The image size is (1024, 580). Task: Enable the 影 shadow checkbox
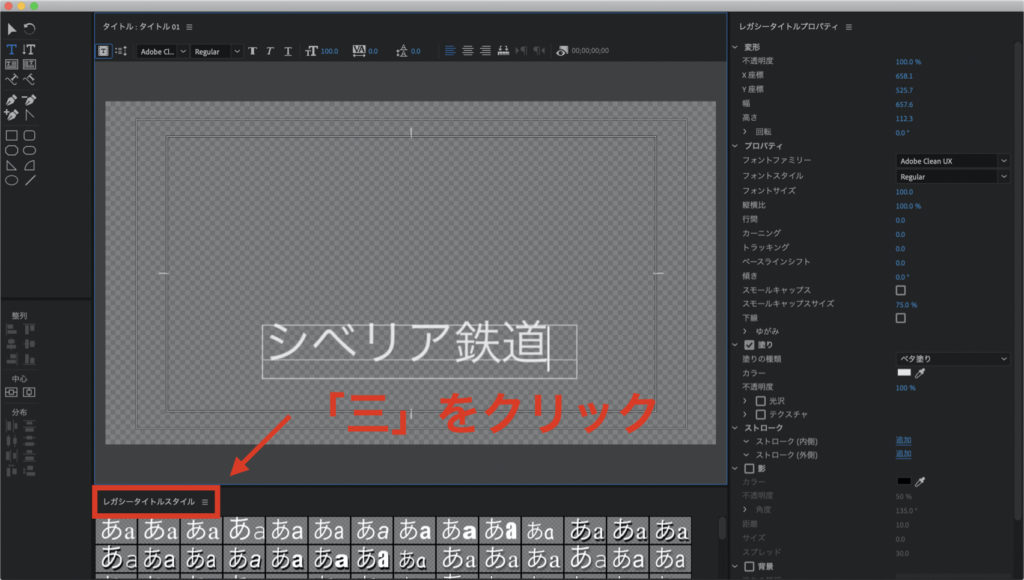click(x=749, y=468)
